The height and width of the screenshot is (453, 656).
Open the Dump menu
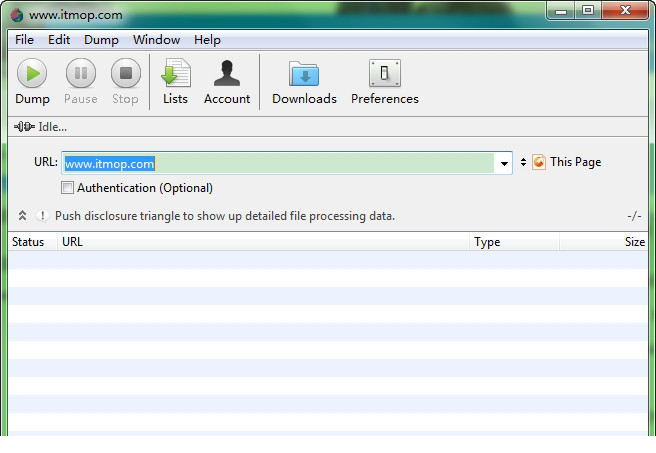[x=101, y=40]
